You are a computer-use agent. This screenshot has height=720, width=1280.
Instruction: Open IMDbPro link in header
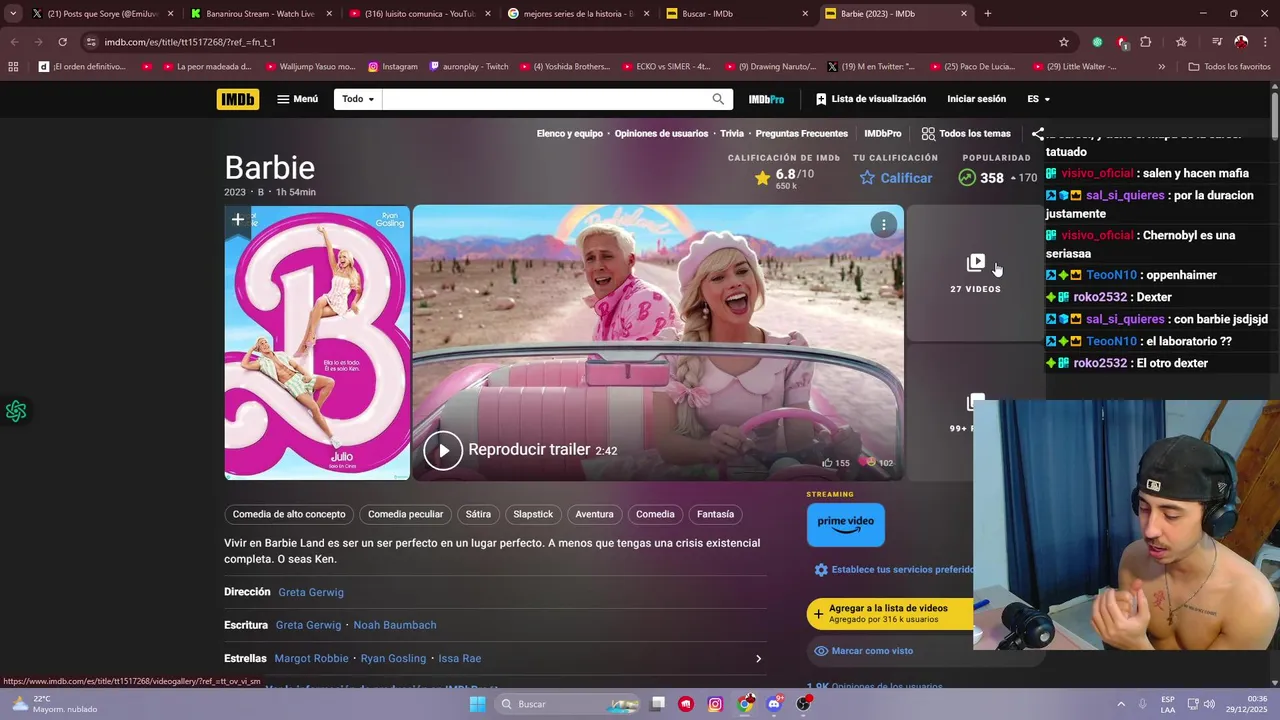[x=766, y=99]
